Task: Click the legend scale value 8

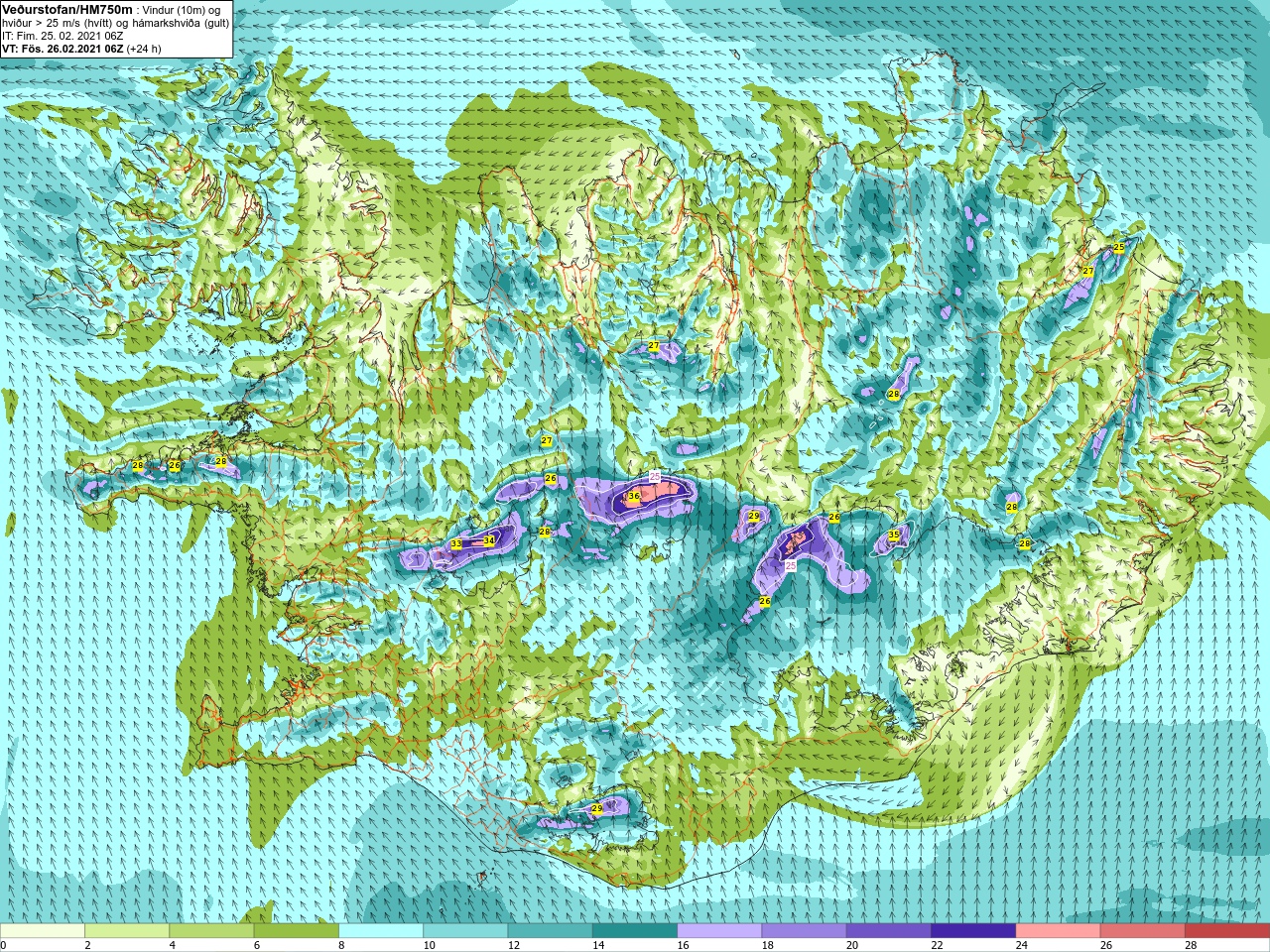Action: click(x=343, y=945)
